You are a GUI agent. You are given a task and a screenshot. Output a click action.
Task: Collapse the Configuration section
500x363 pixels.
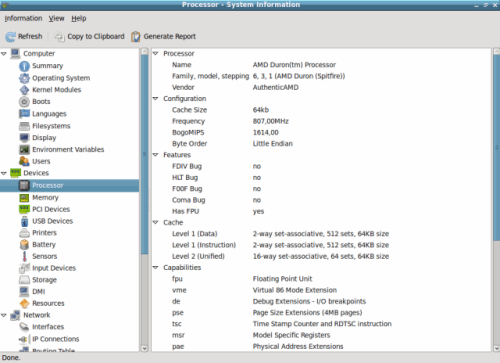pos(155,98)
